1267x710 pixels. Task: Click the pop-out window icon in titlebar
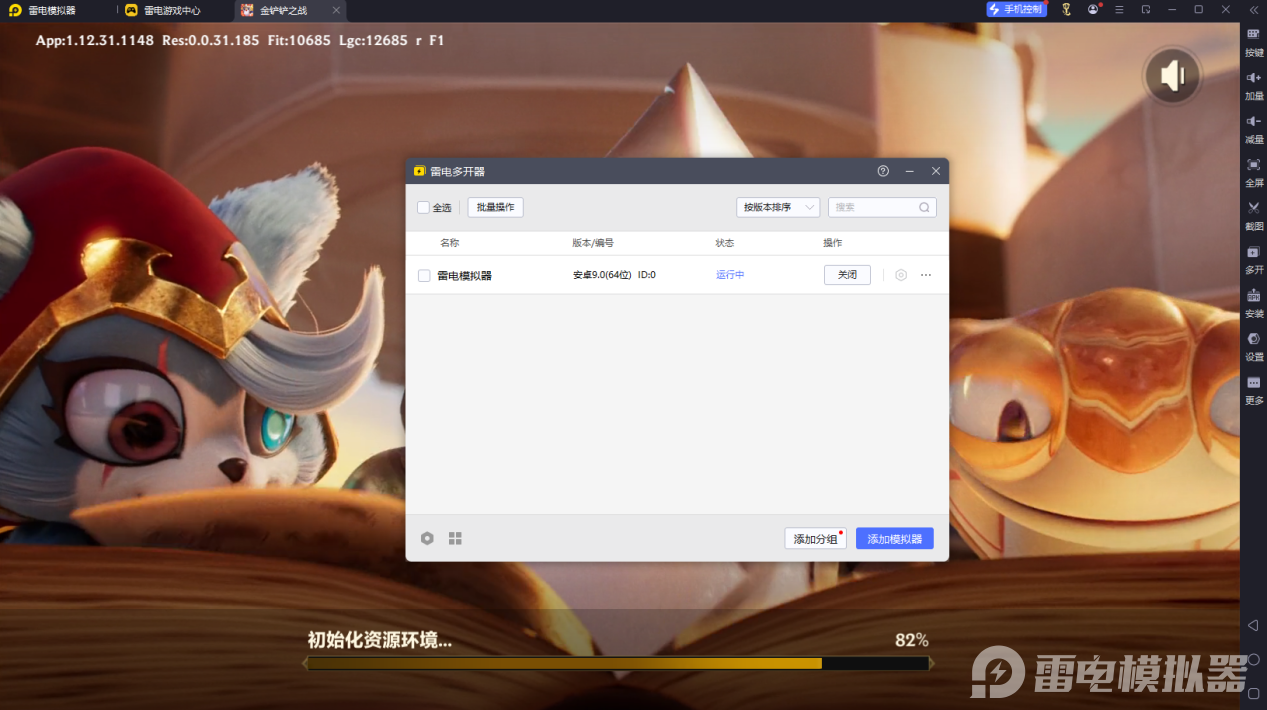[1146, 9]
